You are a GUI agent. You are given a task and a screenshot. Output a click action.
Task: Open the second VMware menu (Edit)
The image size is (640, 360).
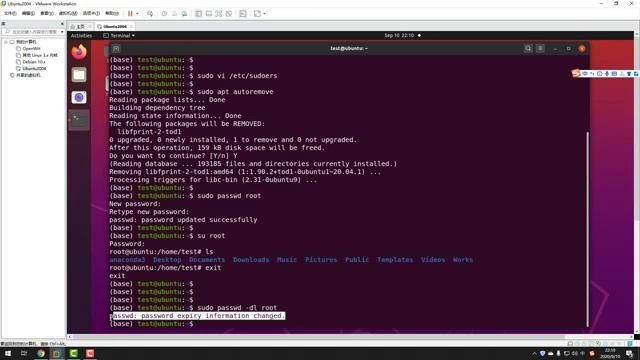28,13
